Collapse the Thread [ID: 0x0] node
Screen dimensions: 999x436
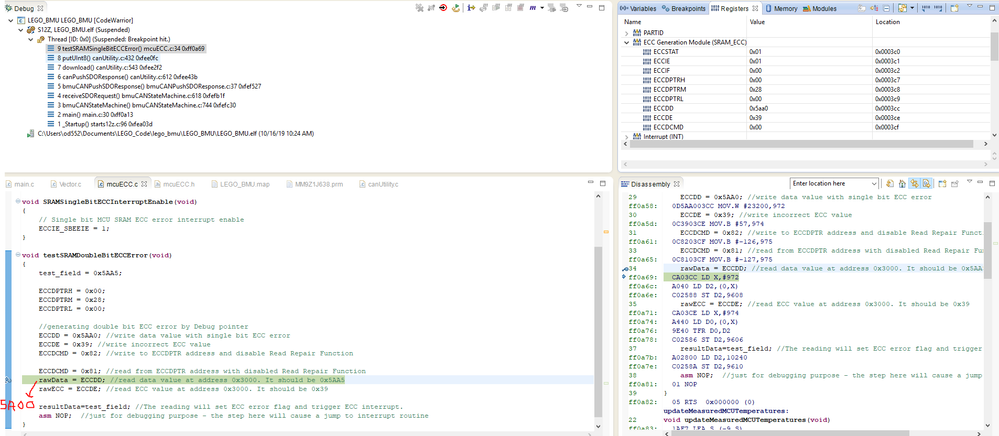(31, 39)
